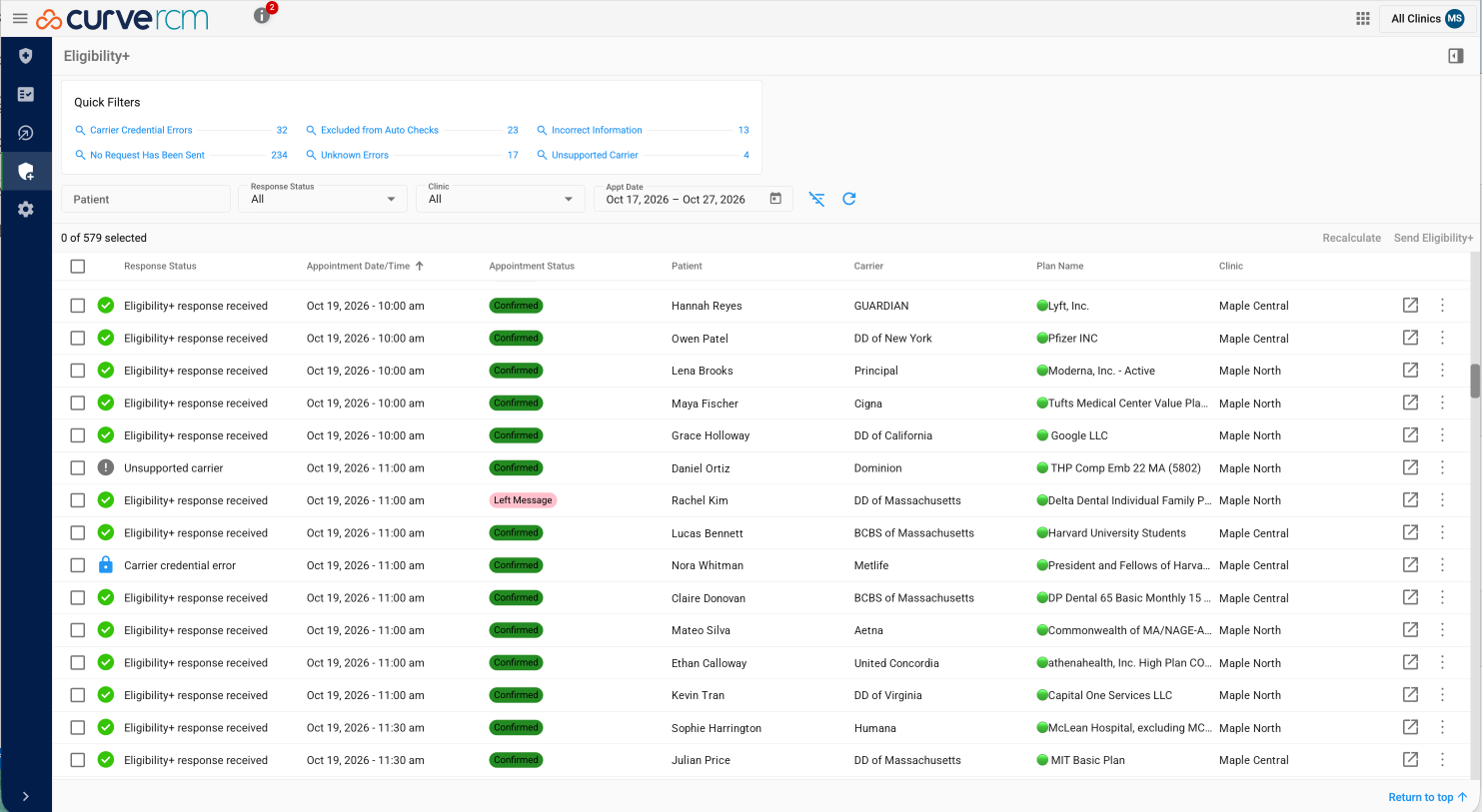Click the Left Message status badge
1482x812 pixels.
(523, 500)
